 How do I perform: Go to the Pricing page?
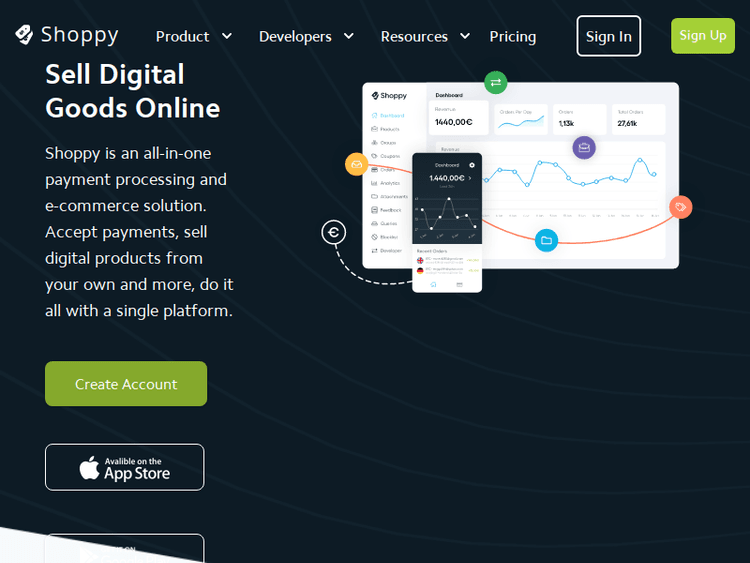513,36
